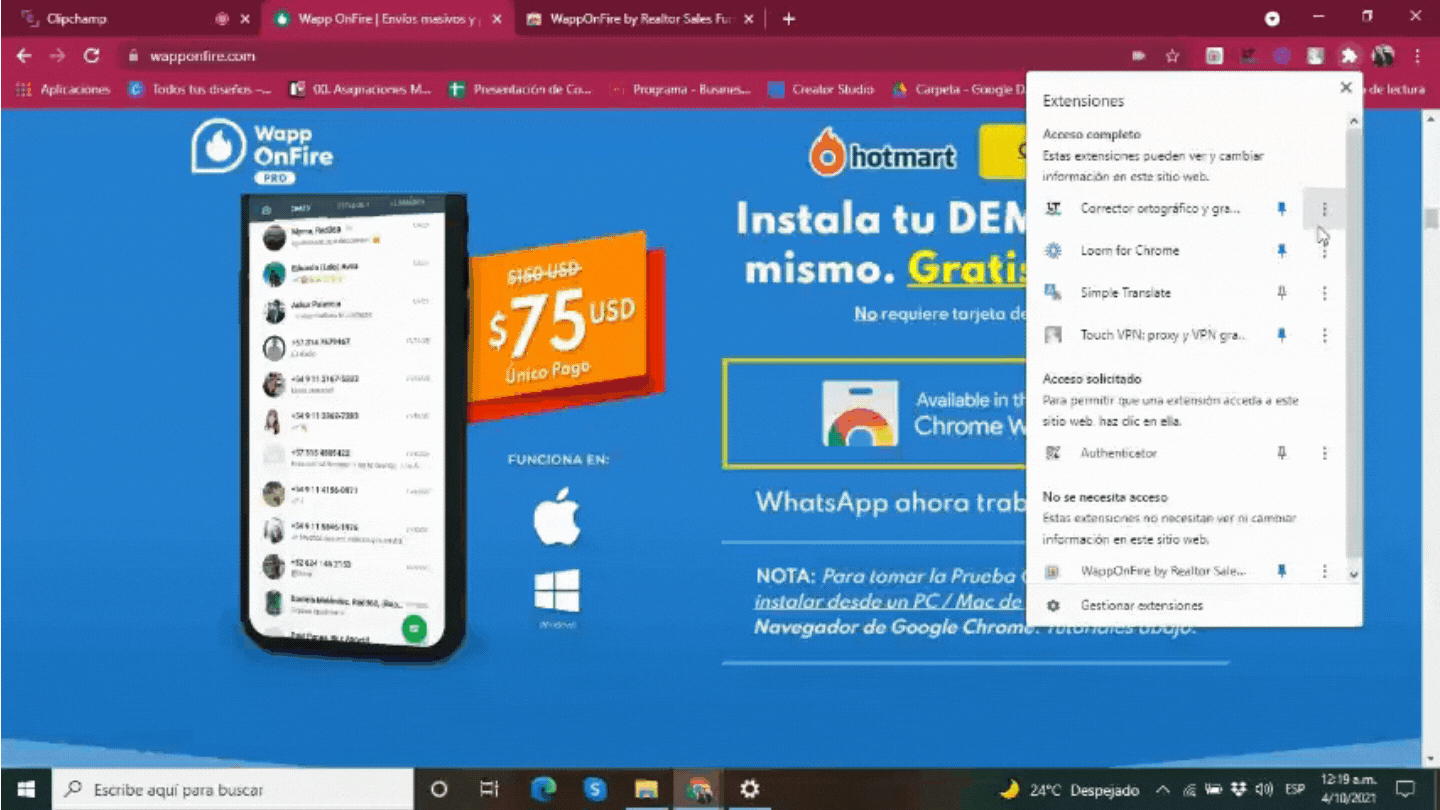Open the Chrome profile avatar

(x=1383, y=56)
